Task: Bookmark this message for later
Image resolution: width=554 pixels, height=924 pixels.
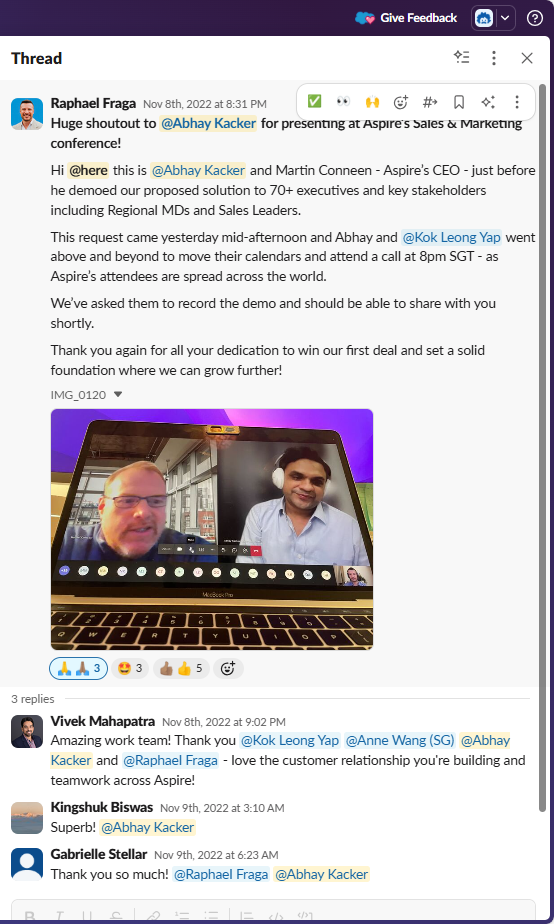Action: coord(459,102)
